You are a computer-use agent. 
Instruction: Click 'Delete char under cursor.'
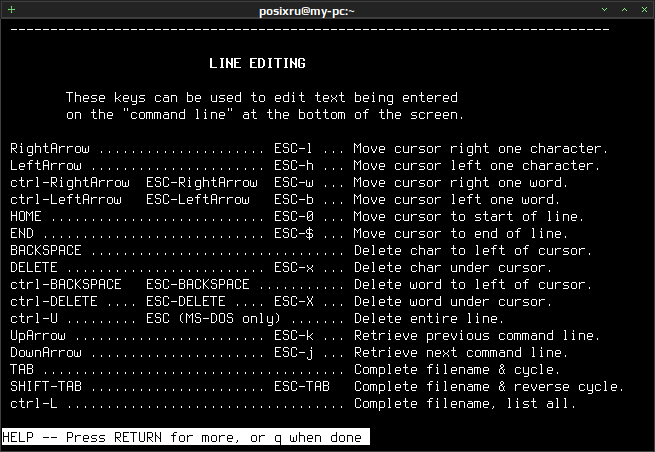(x=452, y=267)
